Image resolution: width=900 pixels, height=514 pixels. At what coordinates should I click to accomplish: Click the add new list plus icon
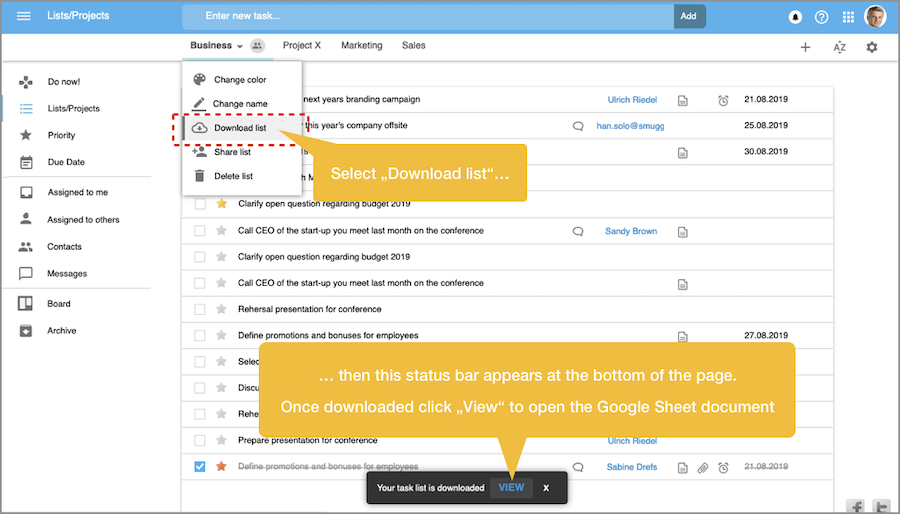(805, 47)
